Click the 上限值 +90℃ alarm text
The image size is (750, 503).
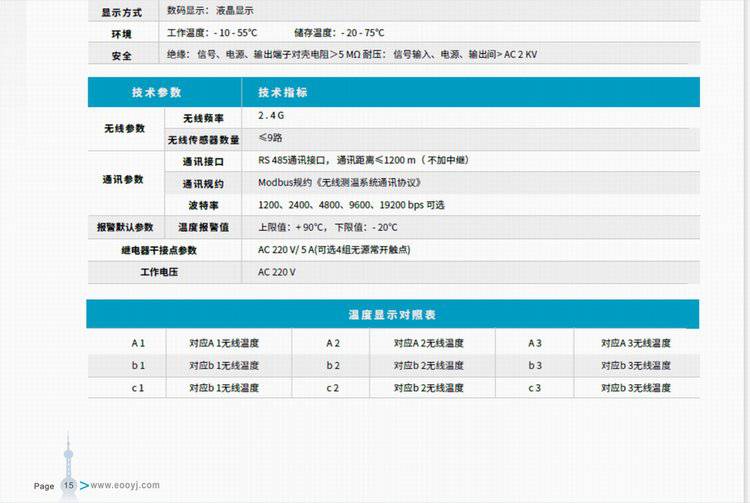[328, 227]
